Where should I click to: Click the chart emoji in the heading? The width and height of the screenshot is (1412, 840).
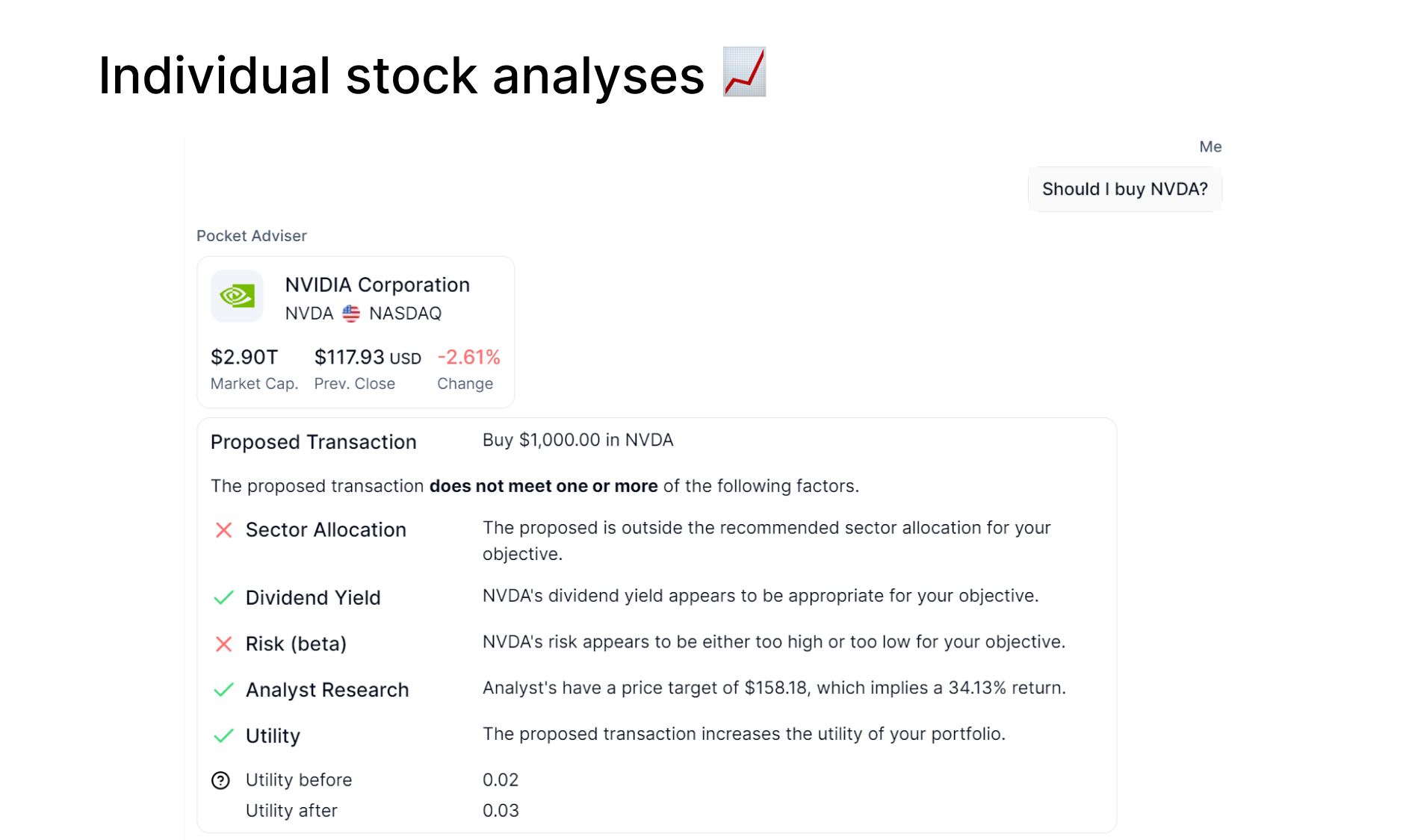744,72
